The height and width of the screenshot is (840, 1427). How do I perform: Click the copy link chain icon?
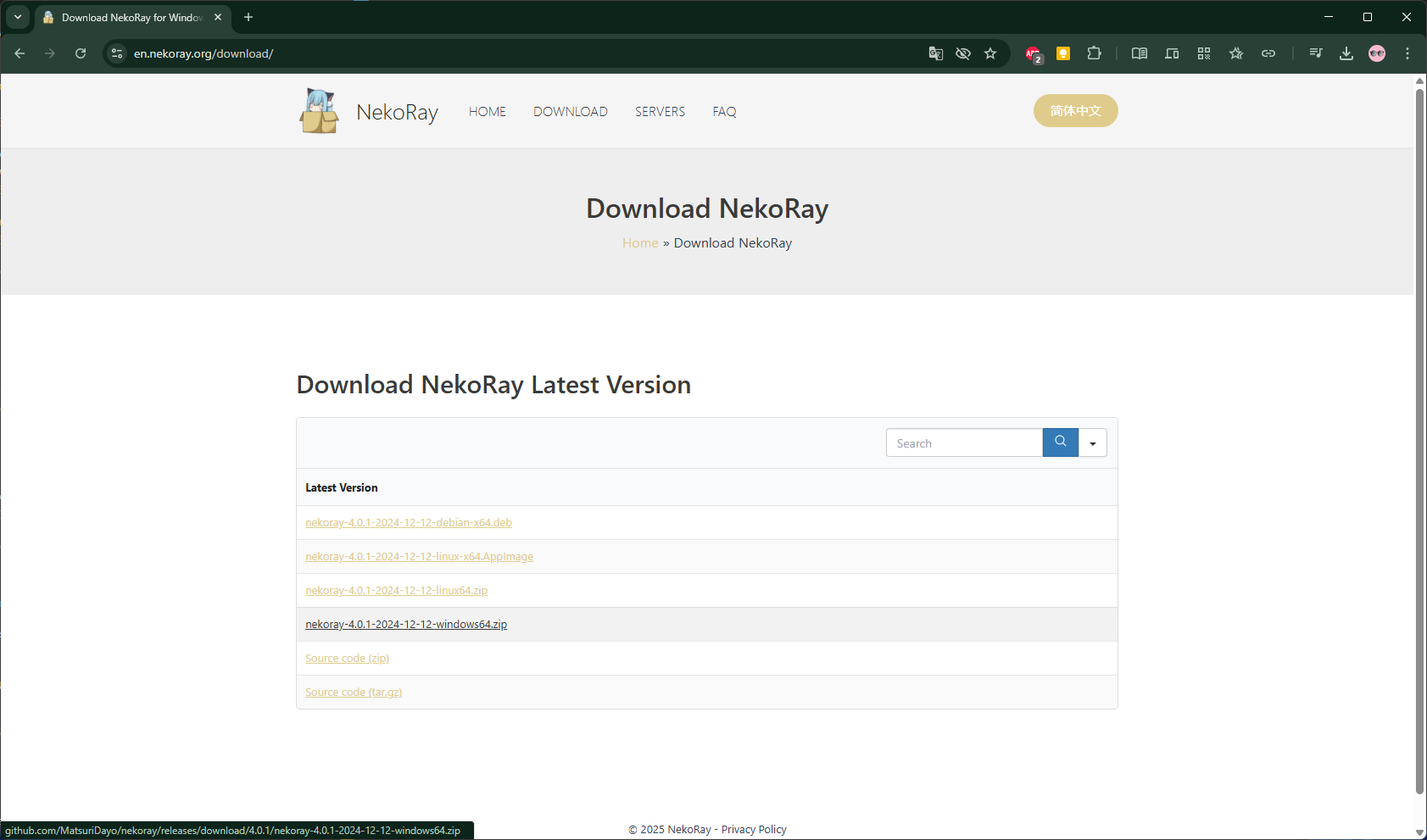point(1268,53)
